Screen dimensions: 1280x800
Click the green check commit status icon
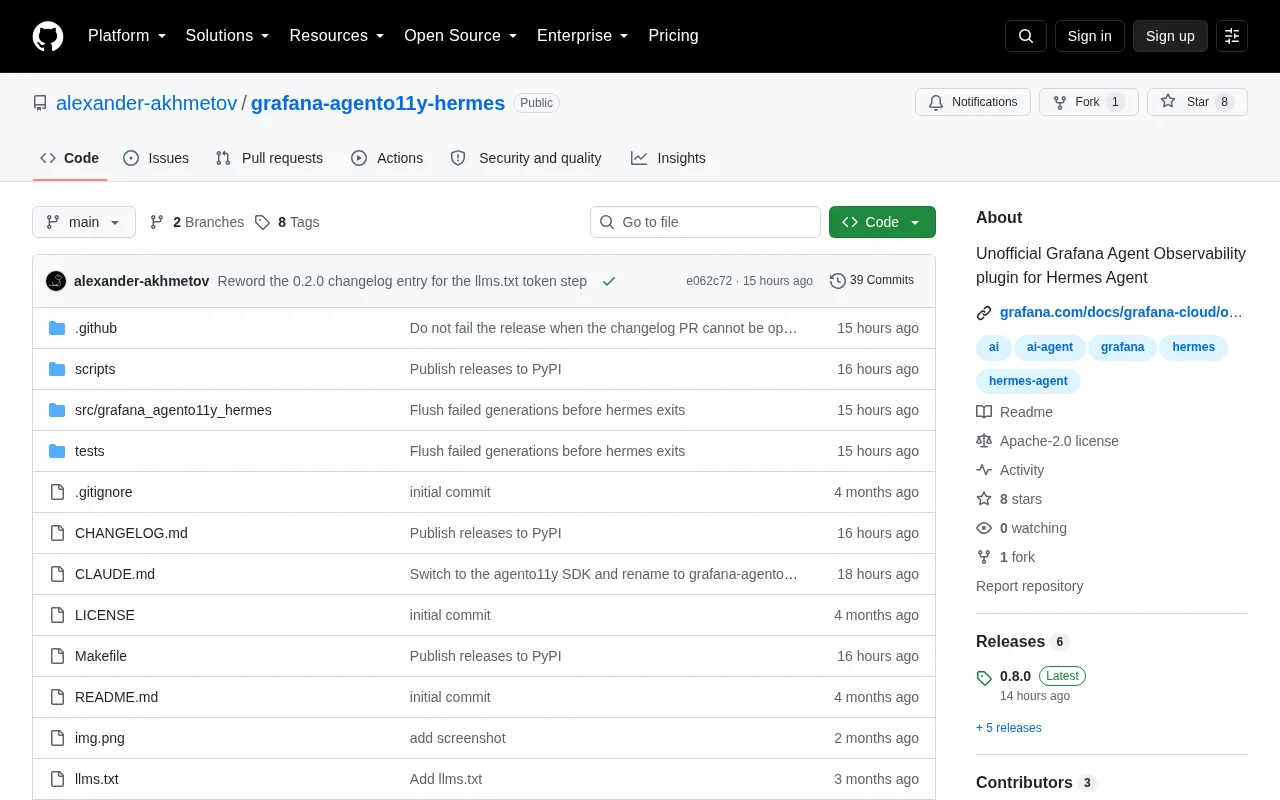[609, 281]
